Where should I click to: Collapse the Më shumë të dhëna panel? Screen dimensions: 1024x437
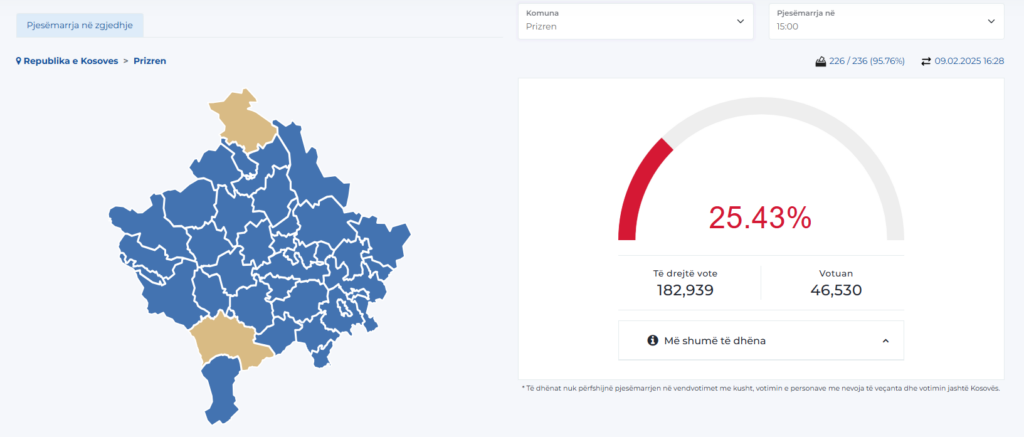click(x=885, y=341)
